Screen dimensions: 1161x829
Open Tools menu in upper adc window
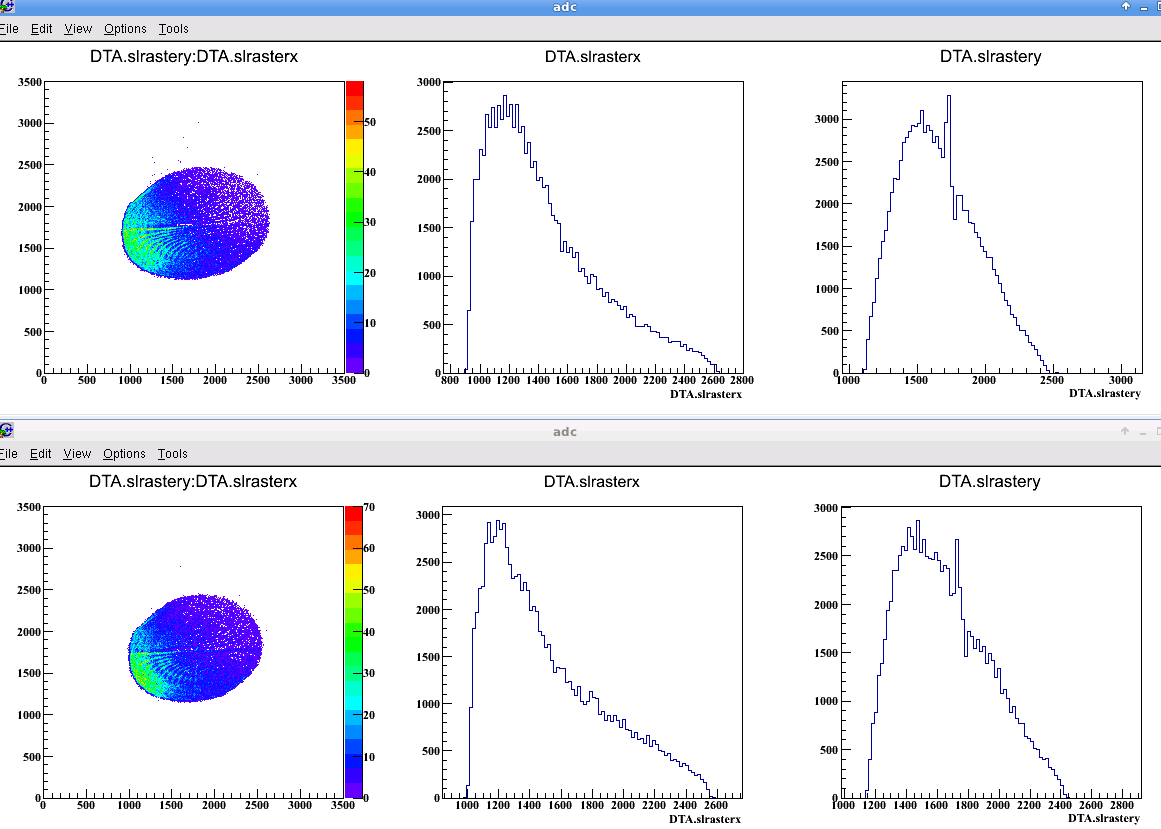[x=173, y=29]
